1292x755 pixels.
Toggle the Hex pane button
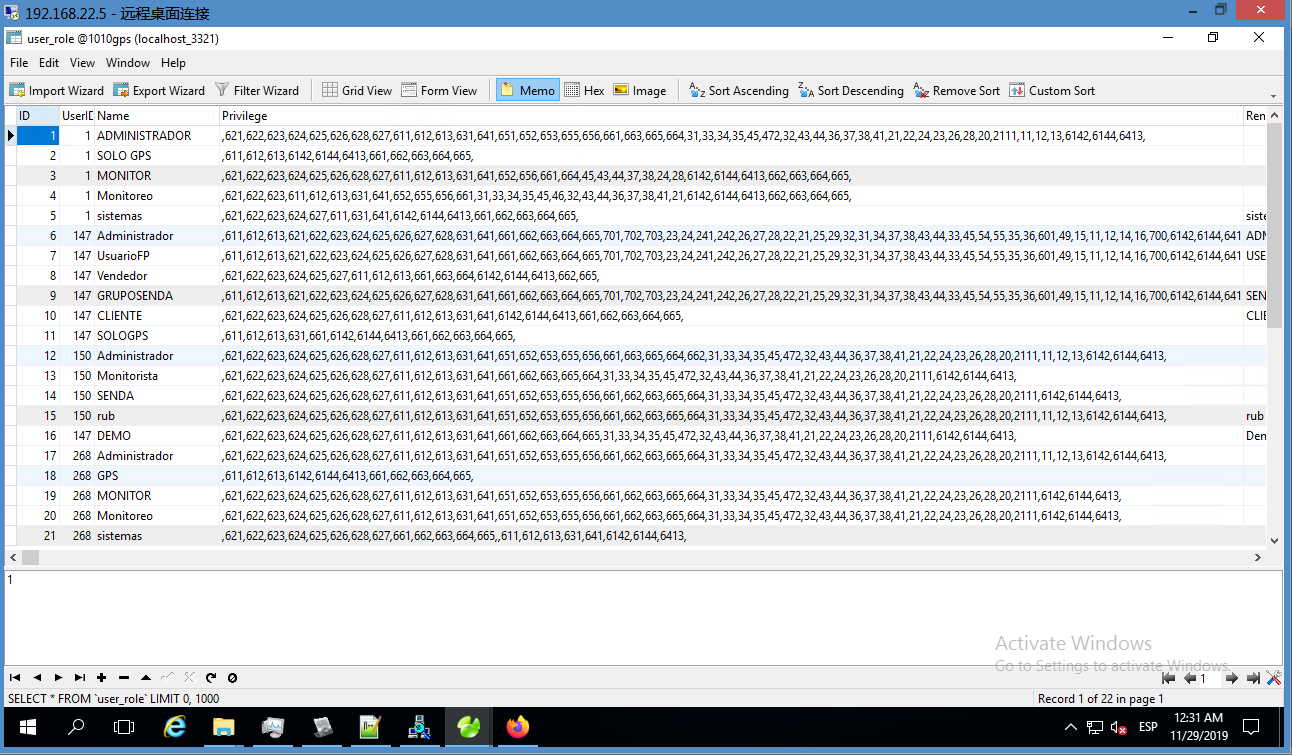(584, 90)
